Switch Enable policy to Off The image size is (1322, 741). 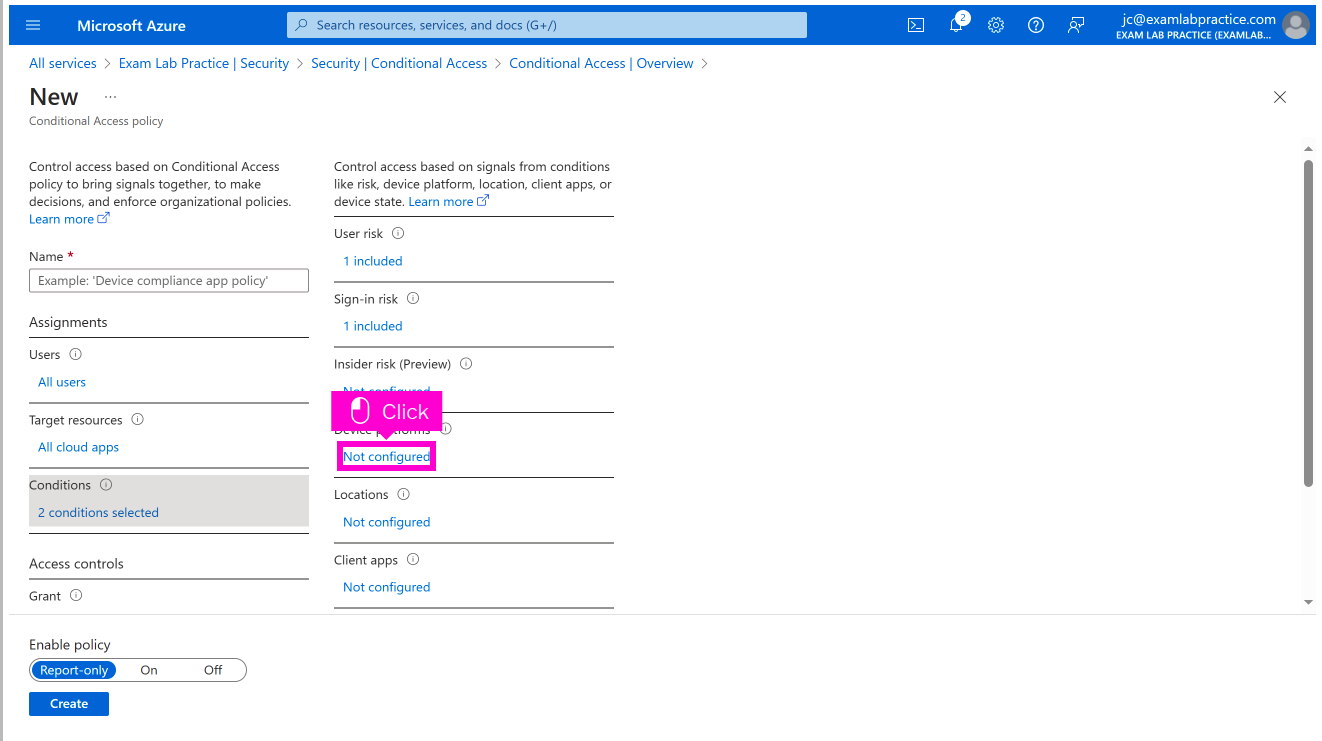[x=213, y=670]
